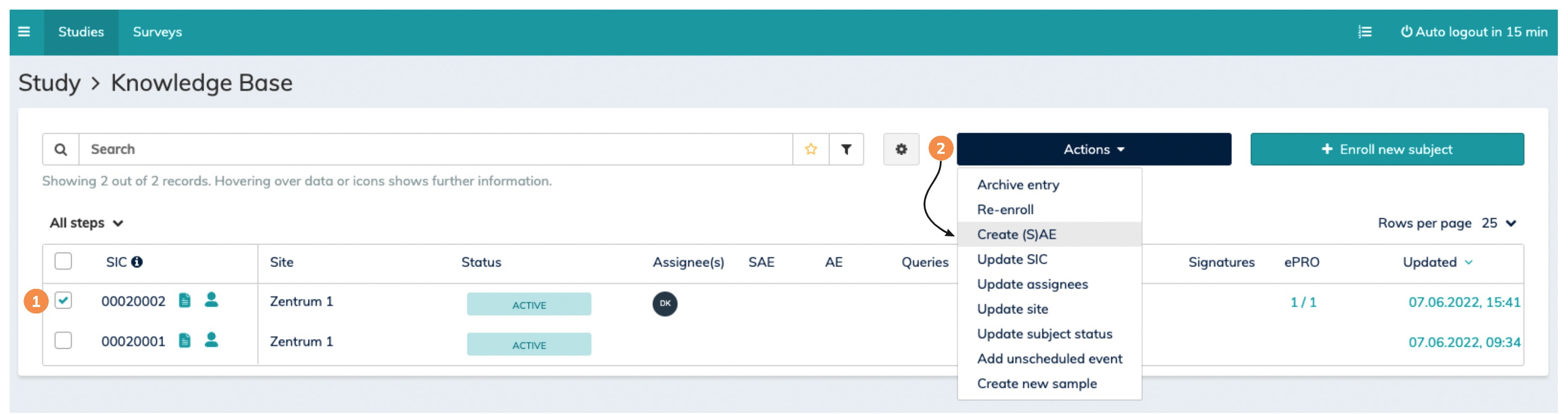This screenshot has height=414, width=1568.
Task: Click the SIC info icon
Action: coord(137,262)
